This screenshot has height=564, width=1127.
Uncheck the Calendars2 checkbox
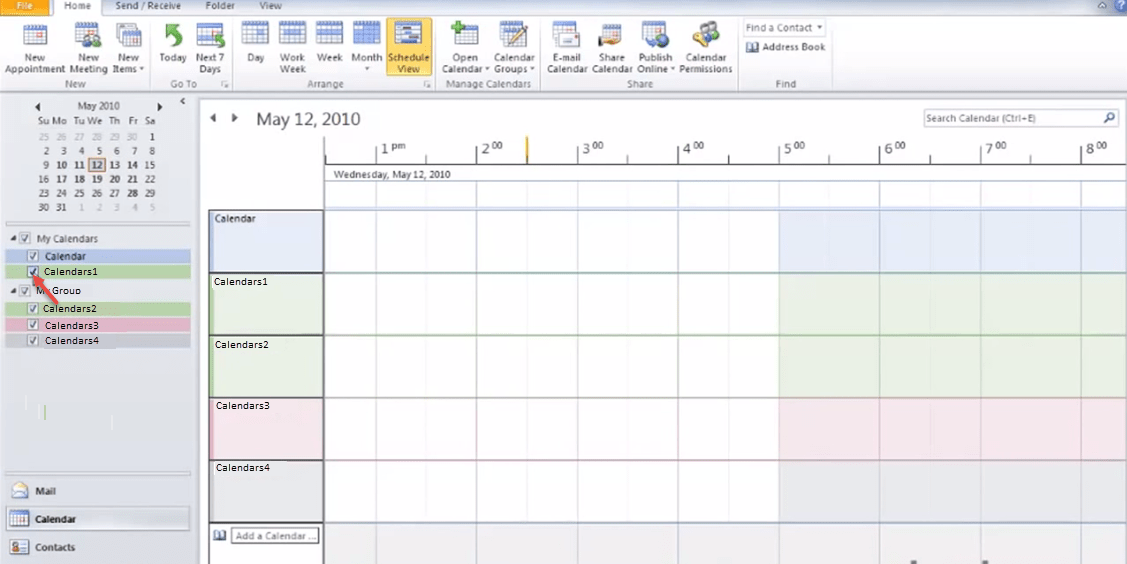33,308
